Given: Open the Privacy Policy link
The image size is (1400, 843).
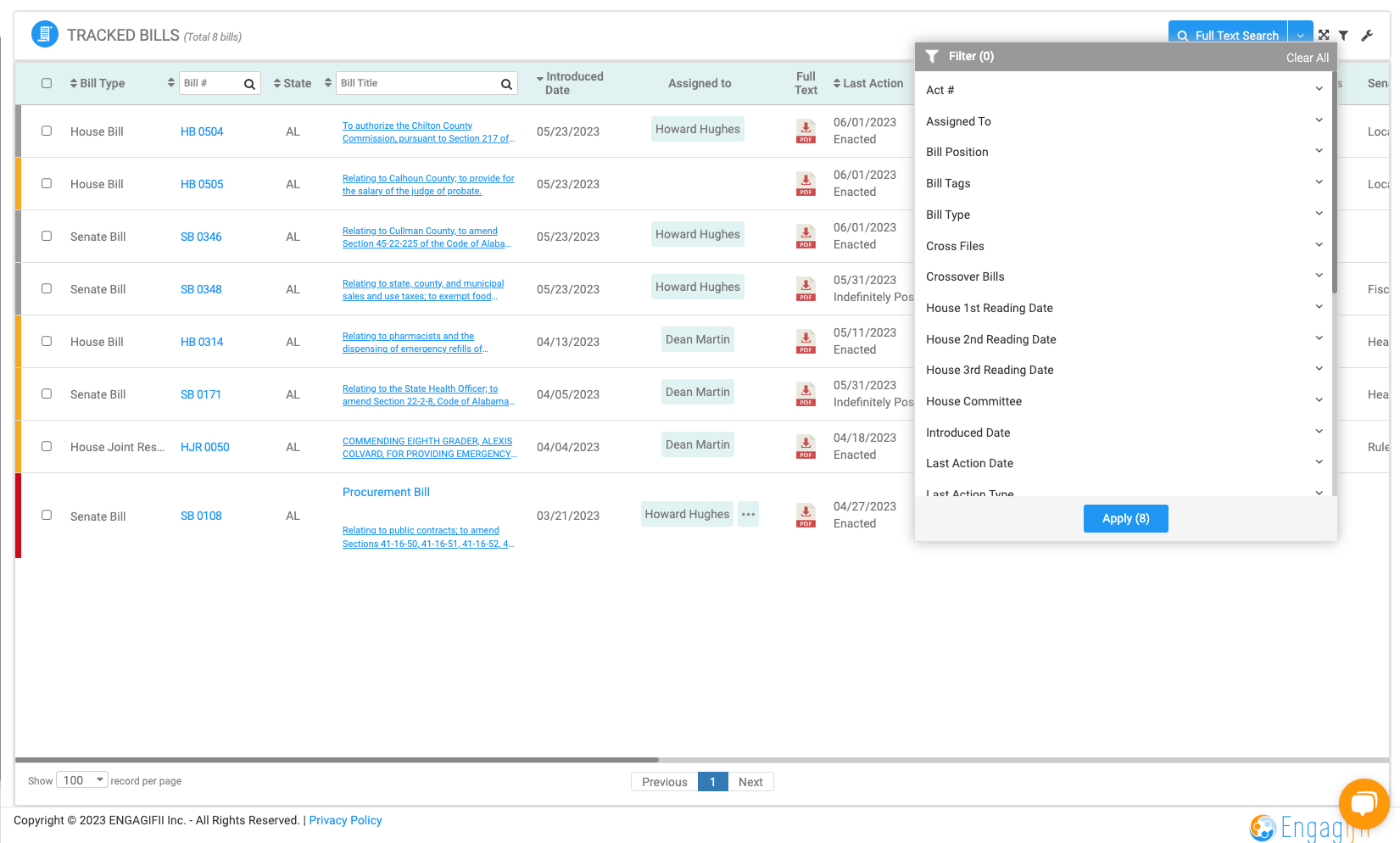Looking at the screenshot, I should pyautogui.click(x=345, y=820).
